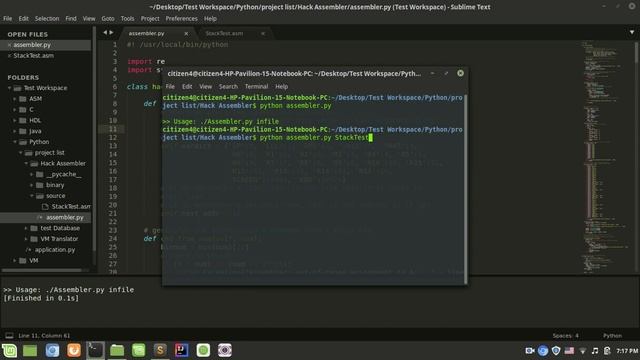Open Sublime Text File menu
The height and width of the screenshot is (360, 640).
pyautogui.click(x=7, y=18)
